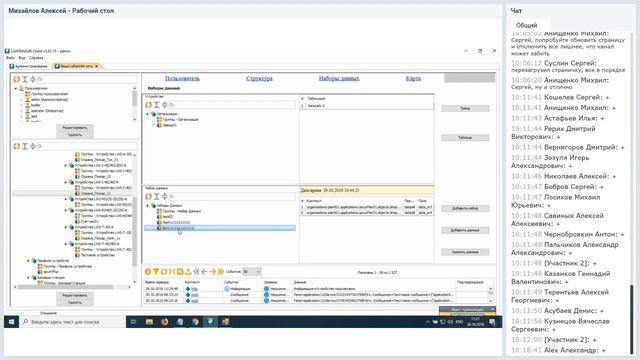640x360 pixels.
Task: Expand all in the Устройство panel toolbar
Action: (156, 105)
